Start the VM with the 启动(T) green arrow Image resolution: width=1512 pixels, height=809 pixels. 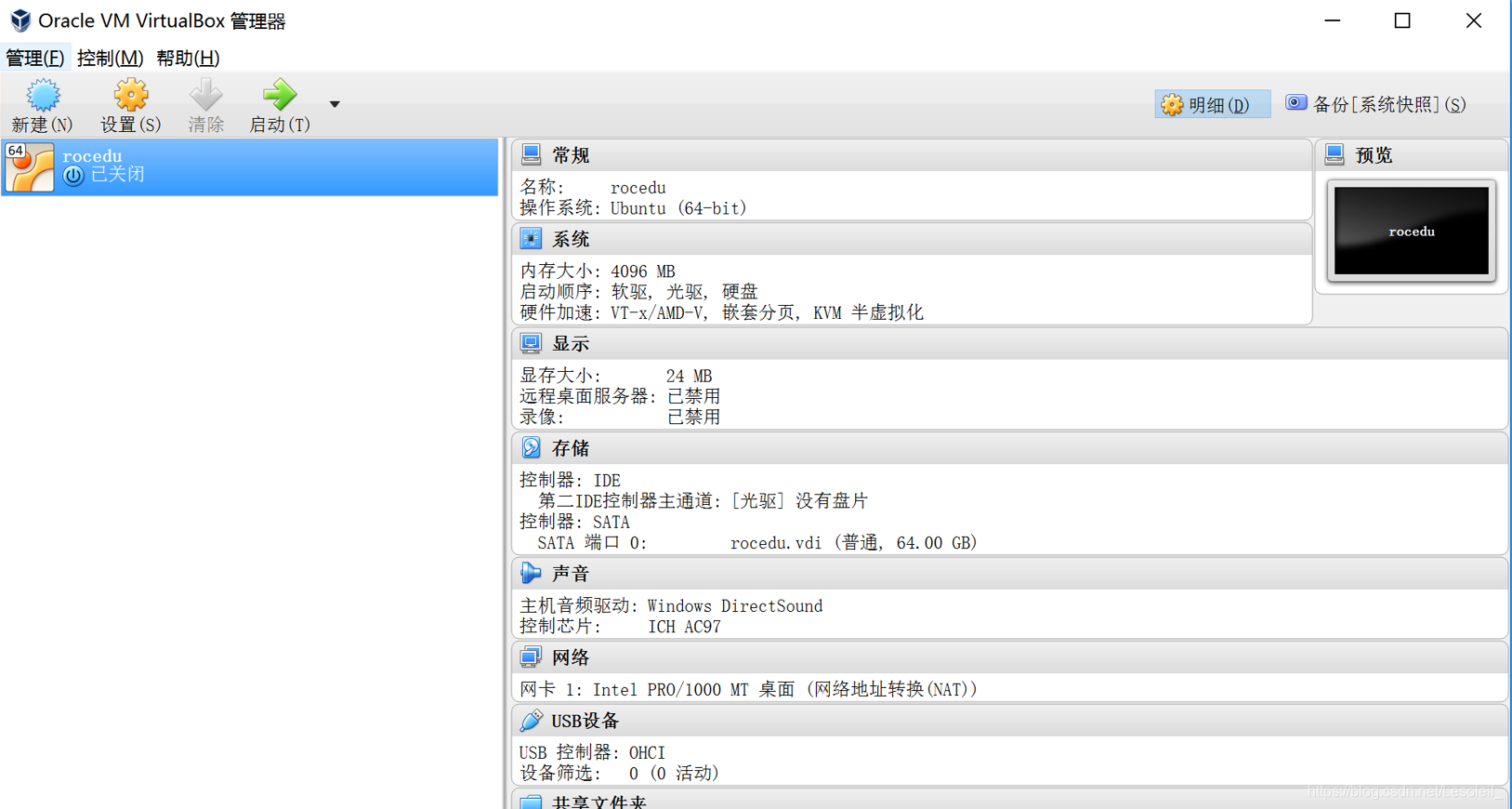280,95
